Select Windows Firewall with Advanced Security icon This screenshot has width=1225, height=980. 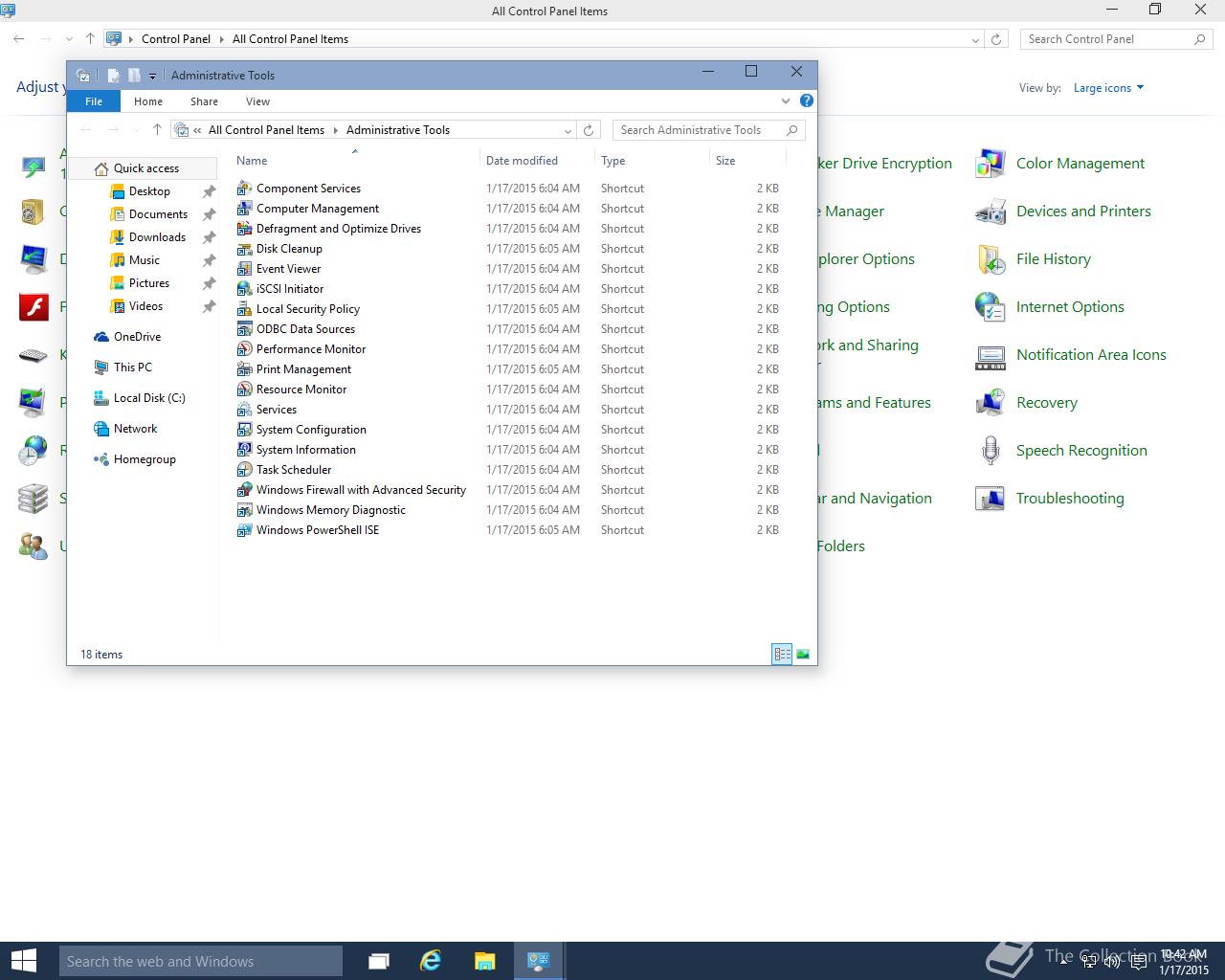coord(244,490)
